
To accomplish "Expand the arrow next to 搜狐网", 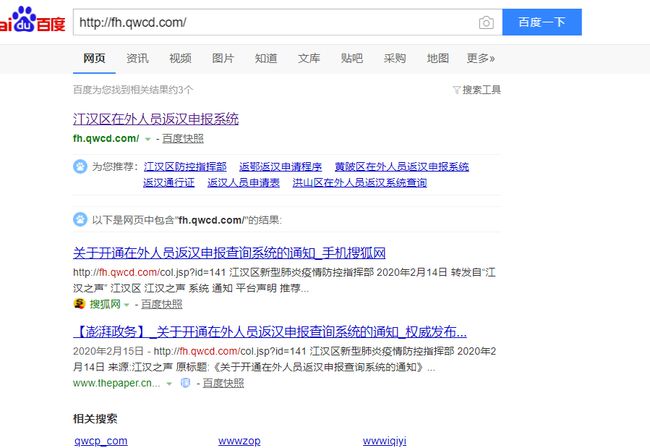I will click(128, 304).
